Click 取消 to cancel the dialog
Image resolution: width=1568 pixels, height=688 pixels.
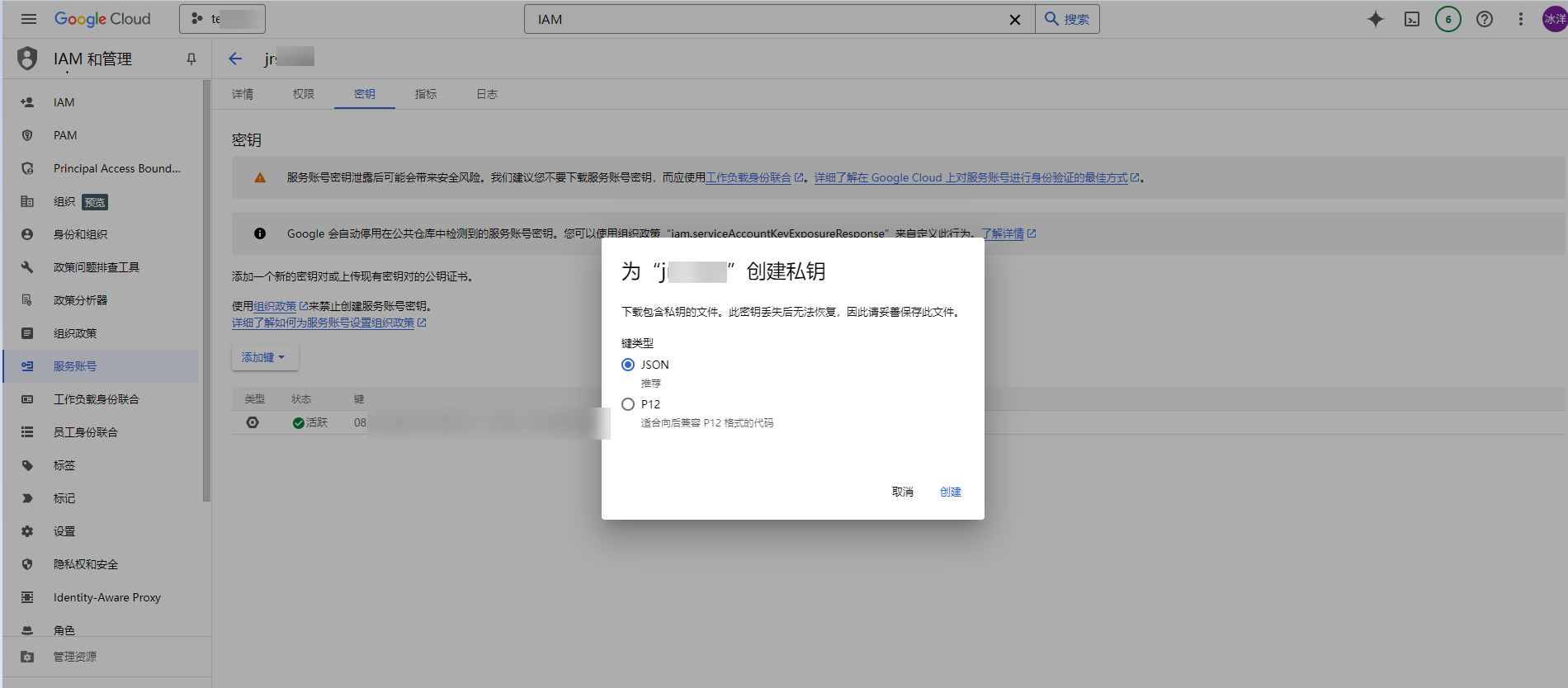(903, 492)
